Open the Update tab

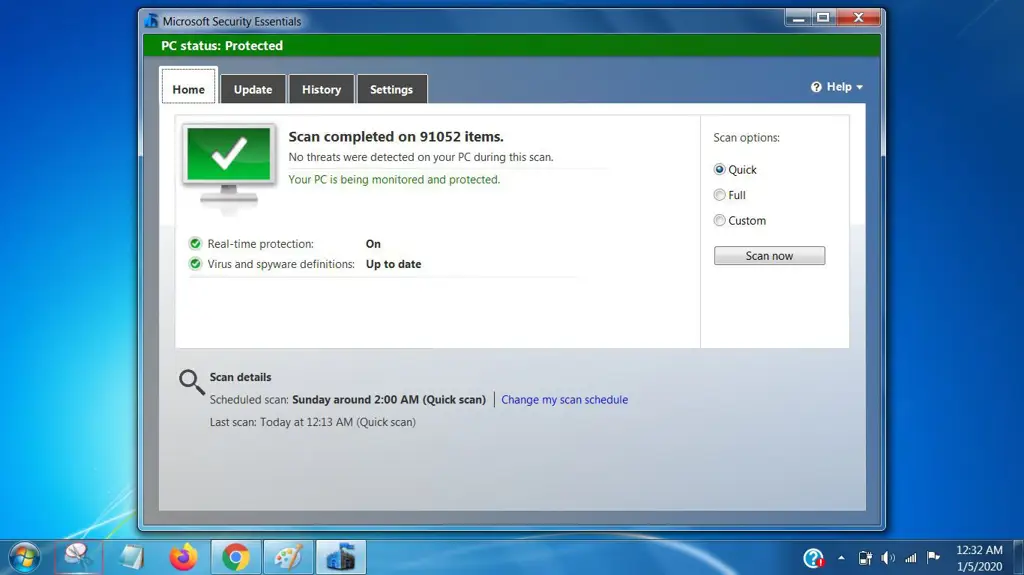coord(253,90)
